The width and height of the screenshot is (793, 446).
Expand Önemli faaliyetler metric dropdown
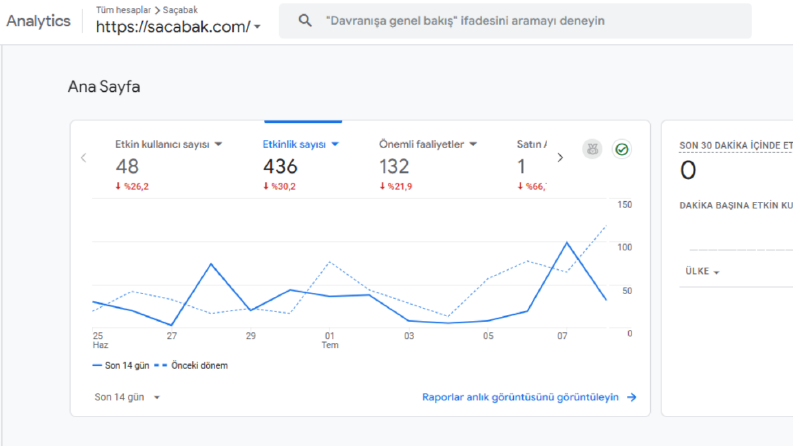tap(473, 144)
